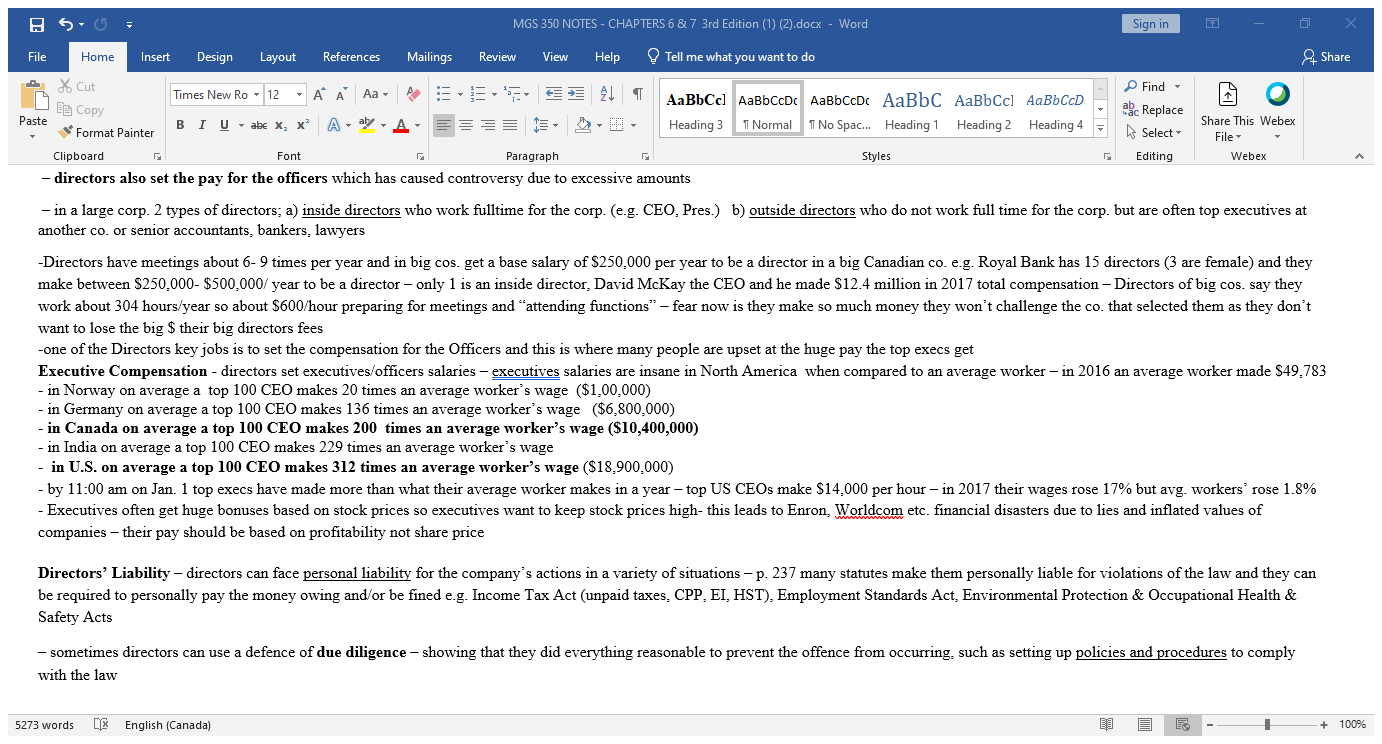Open the Mailings ribbon tab
Image resolution: width=1382 pixels, height=744 pixels.
pos(429,57)
